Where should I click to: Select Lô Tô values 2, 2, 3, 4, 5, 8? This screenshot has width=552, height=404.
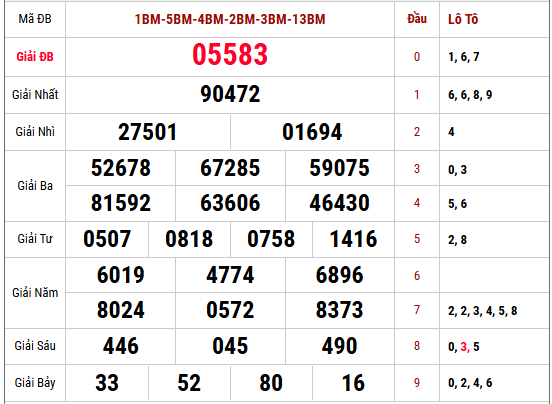(482, 311)
